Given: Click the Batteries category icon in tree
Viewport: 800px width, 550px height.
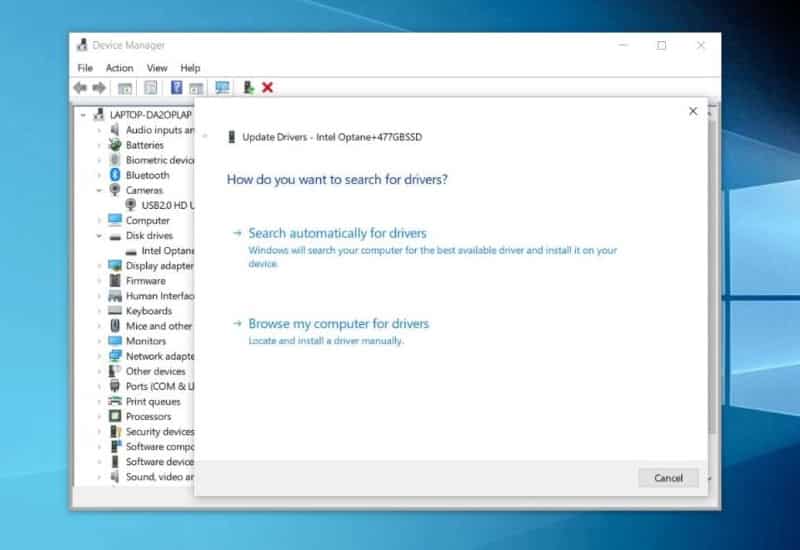Looking at the screenshot, I should [115, 145].
